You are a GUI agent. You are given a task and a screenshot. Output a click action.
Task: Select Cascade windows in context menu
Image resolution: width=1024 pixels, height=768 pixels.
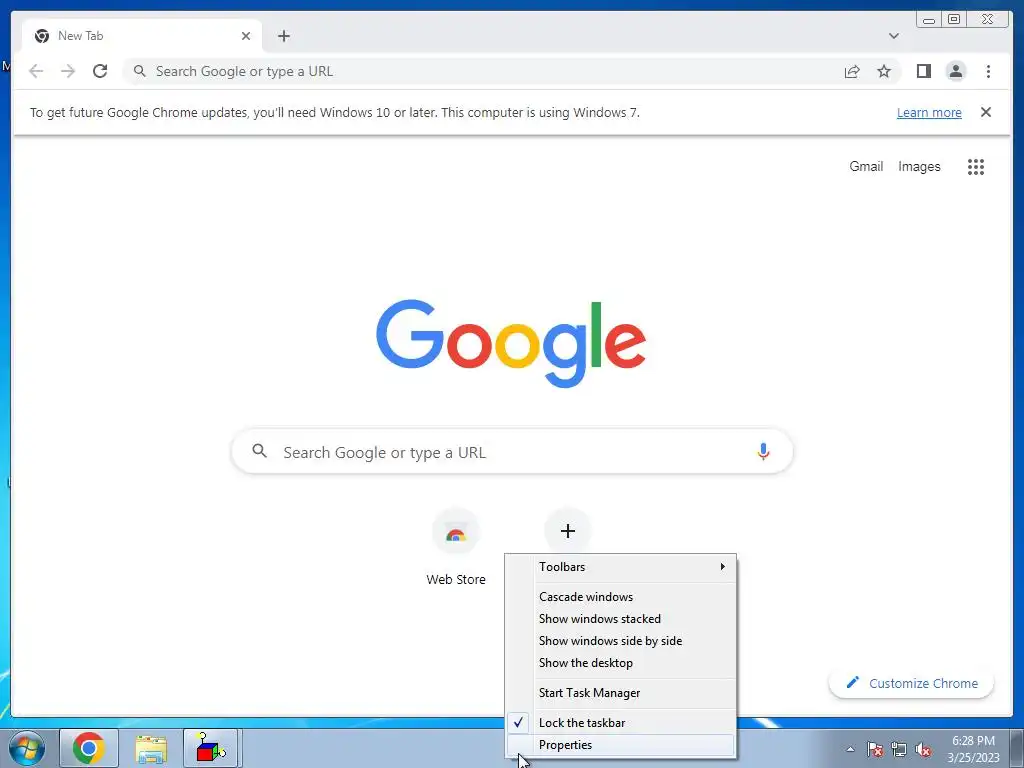click(620, 597)
